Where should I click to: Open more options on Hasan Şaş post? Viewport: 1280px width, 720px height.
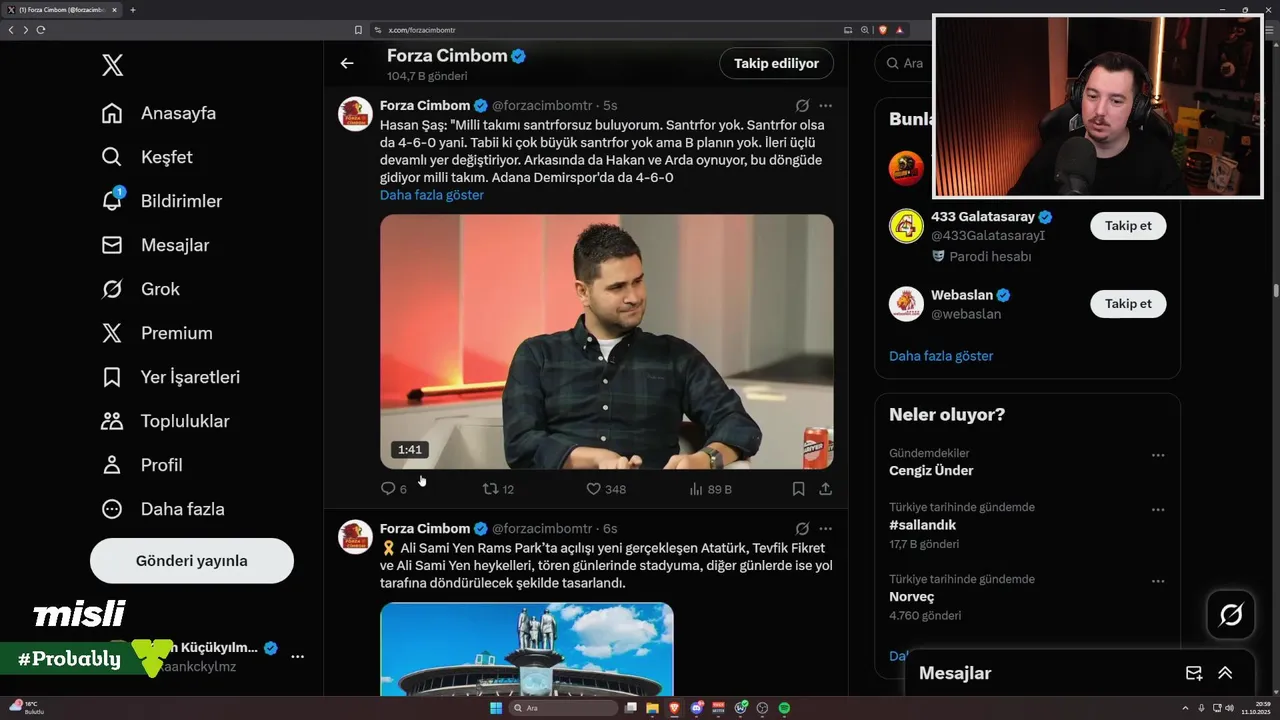click(x=825, y=105)
